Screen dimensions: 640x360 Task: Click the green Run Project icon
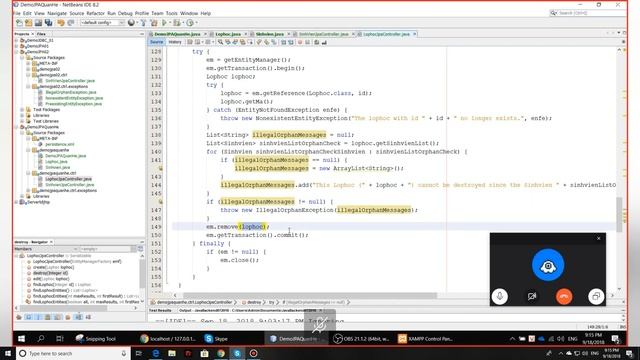tap(164, 23)
